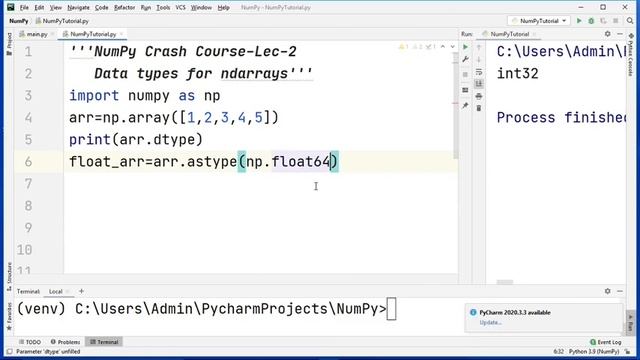The height and width of the screenshot is (360, 640).
Task: Run NumPyTutorial with the green play button in the top toolbar
Action: tap(579, 21)
